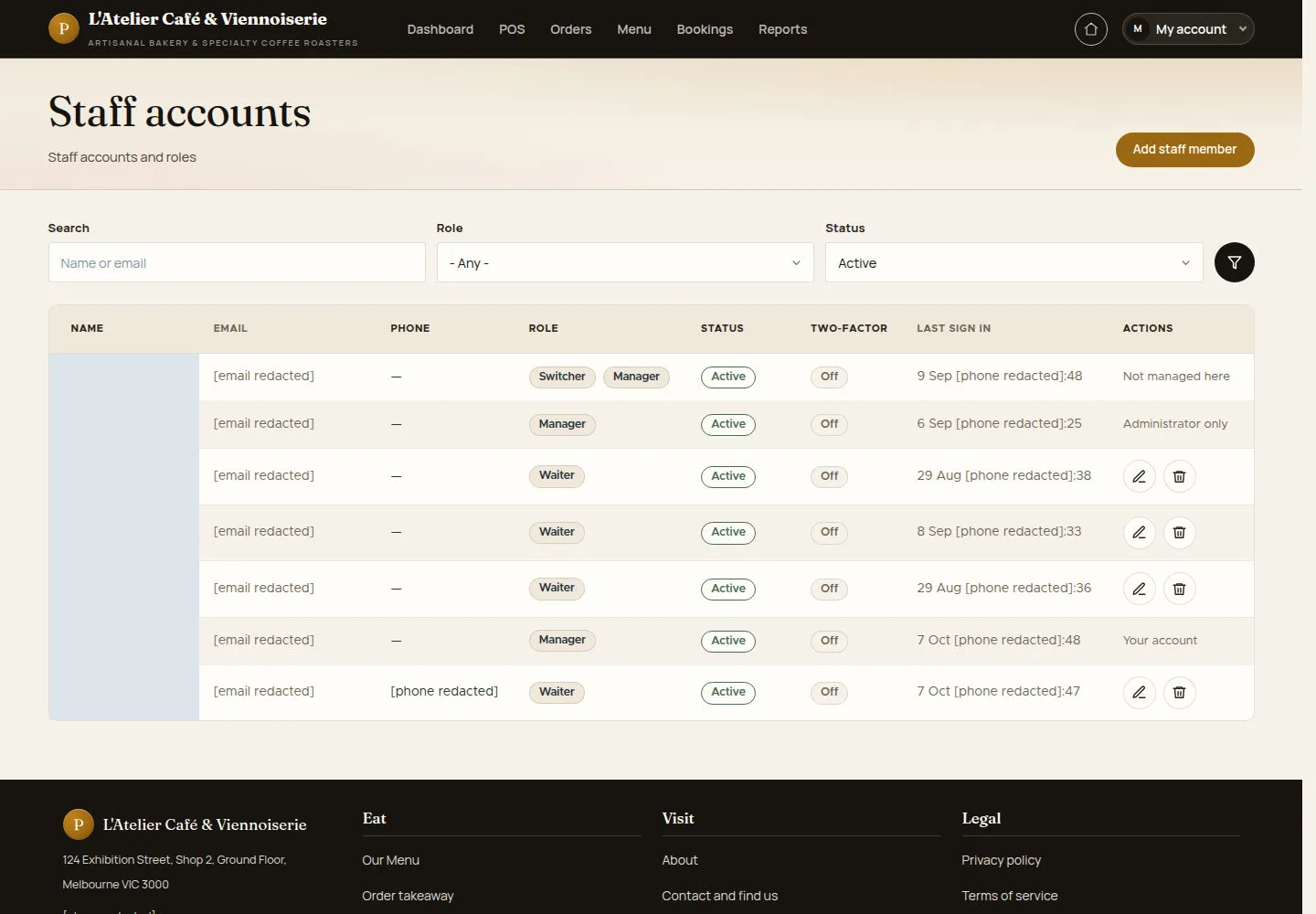1316x914 pixels.
Task: Open the Privacy policy link
Action: (x=1002, y=860)
